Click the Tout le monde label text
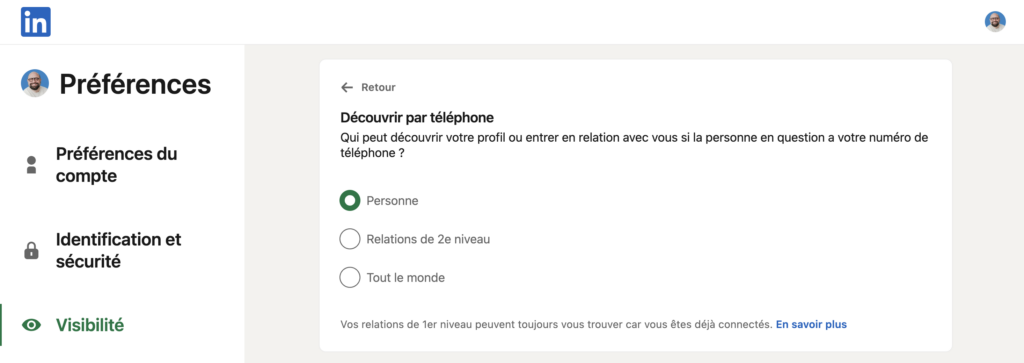 point(406,278)
